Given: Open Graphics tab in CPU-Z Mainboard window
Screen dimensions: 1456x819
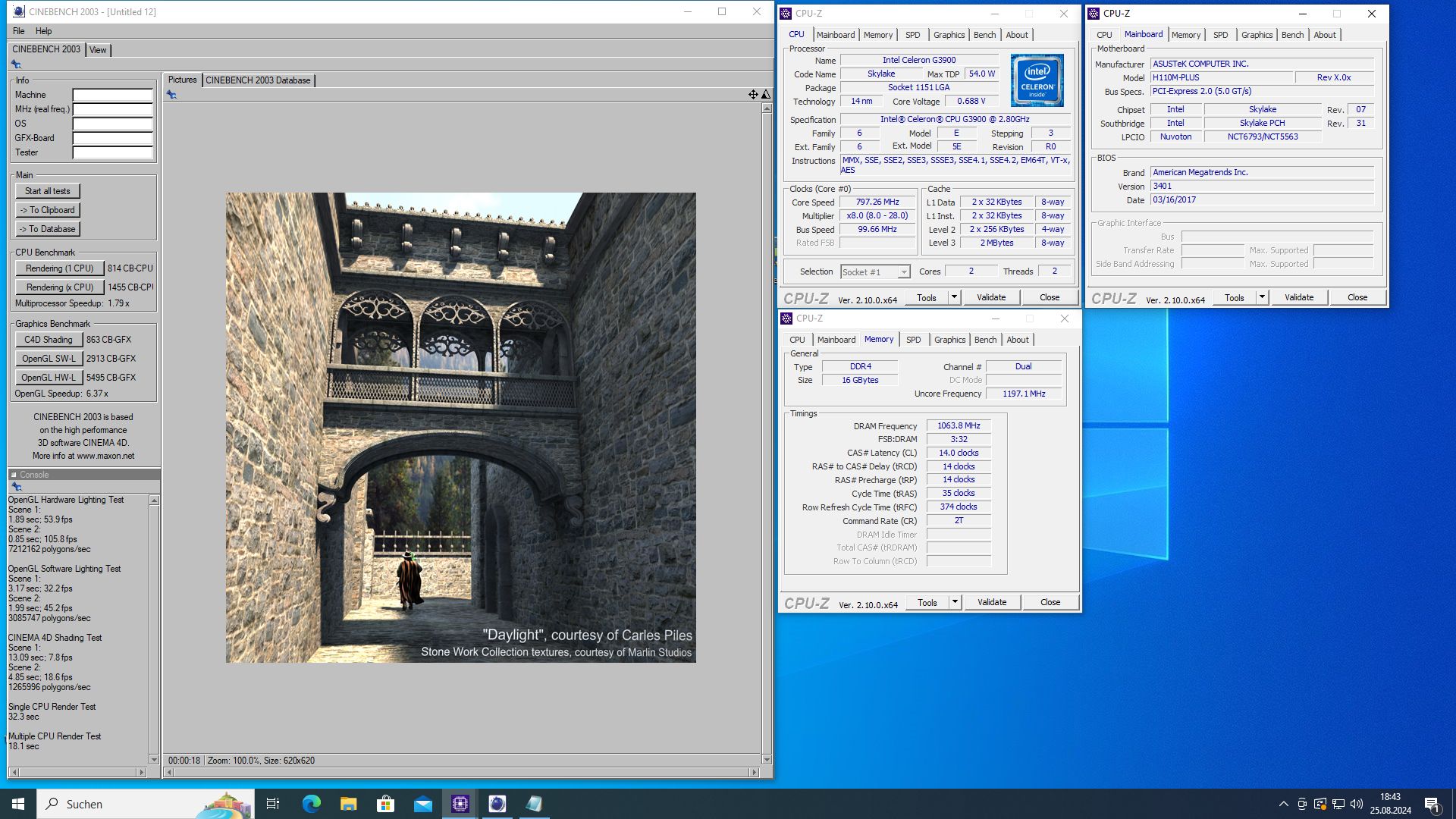Looking at the screenshot, I should (x=1257, y=35).
